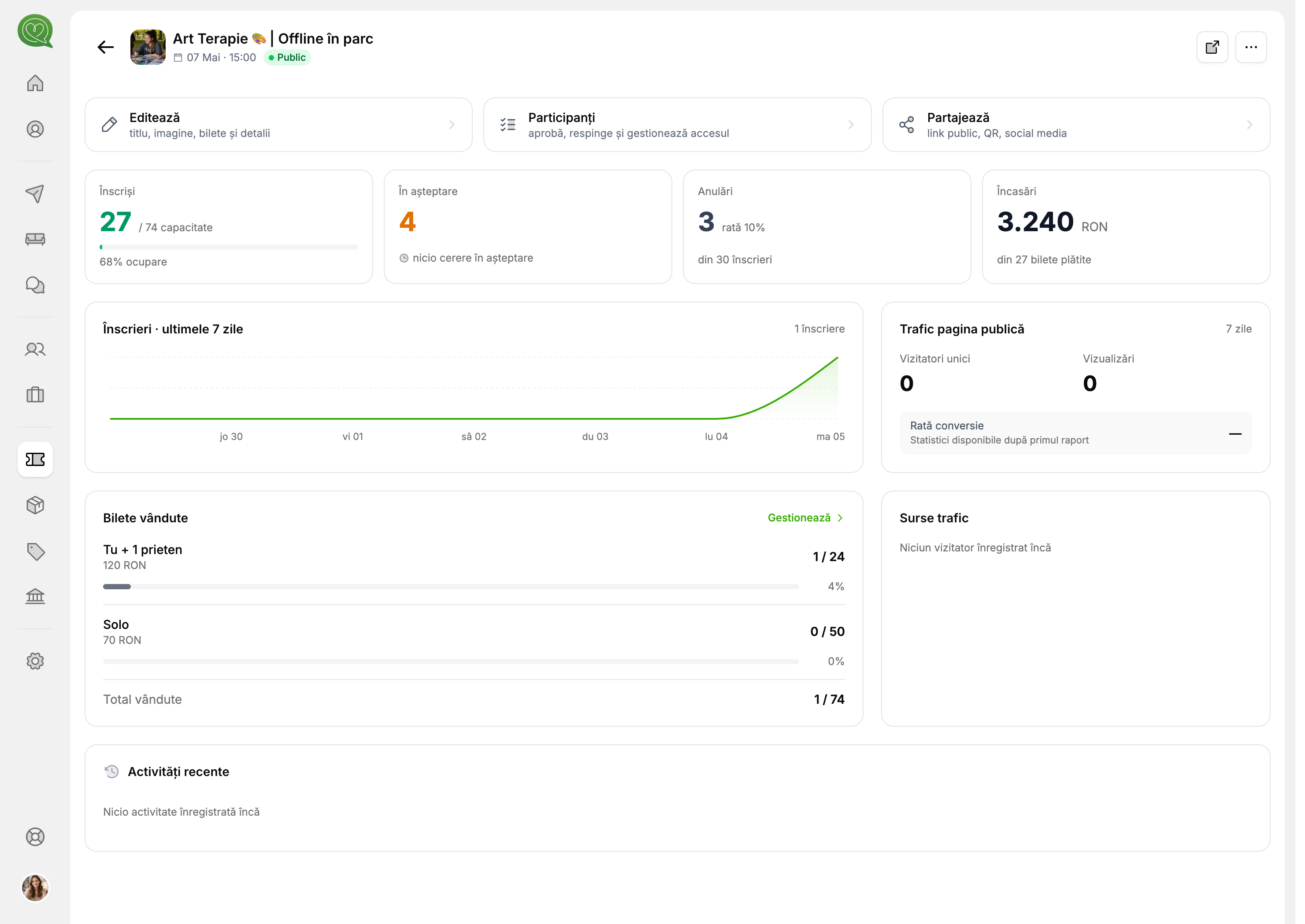
Task: Expand Editează card chevron
Action: click(x=452, y=125)
